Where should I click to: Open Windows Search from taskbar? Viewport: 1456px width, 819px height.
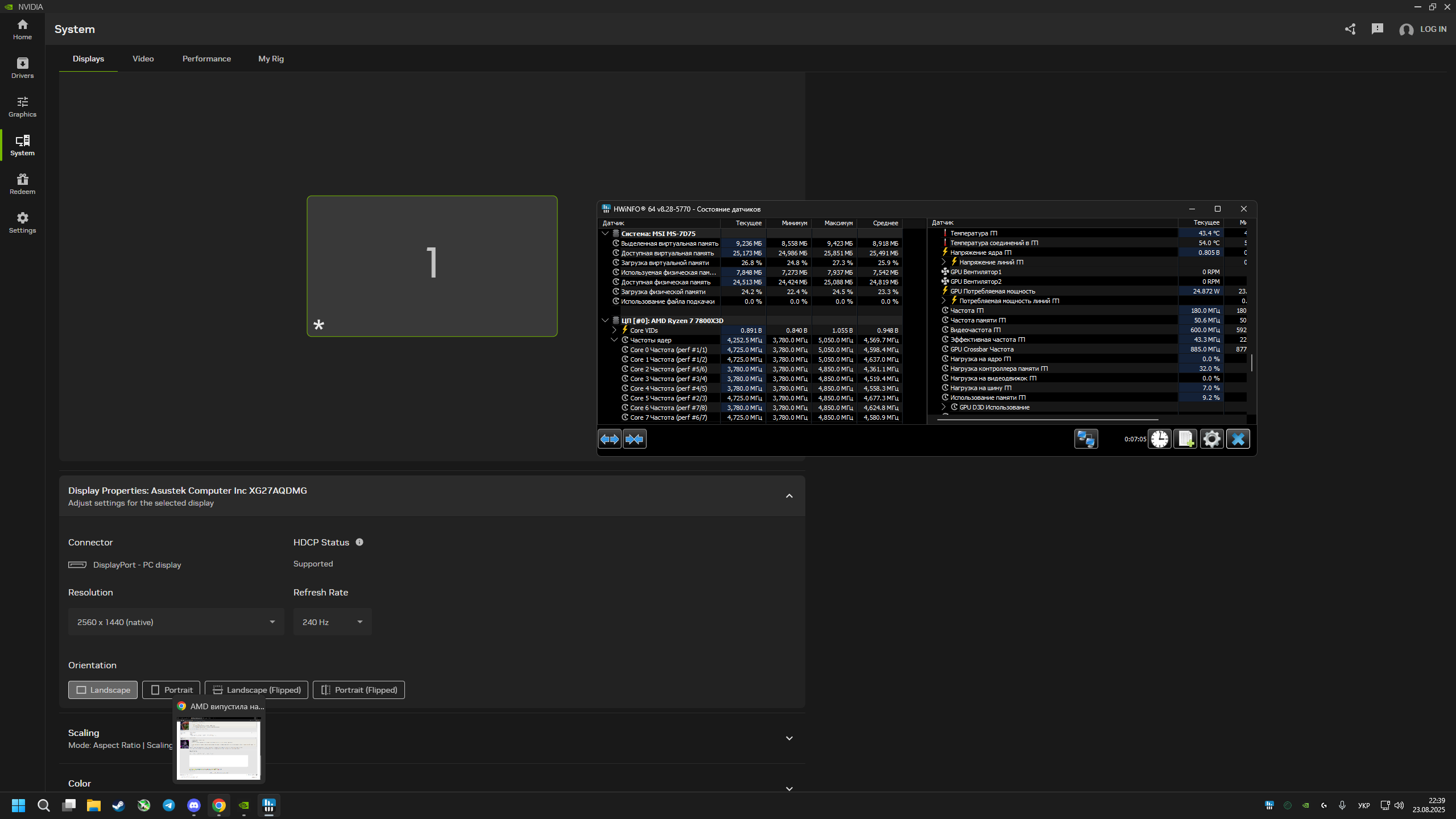44,805
